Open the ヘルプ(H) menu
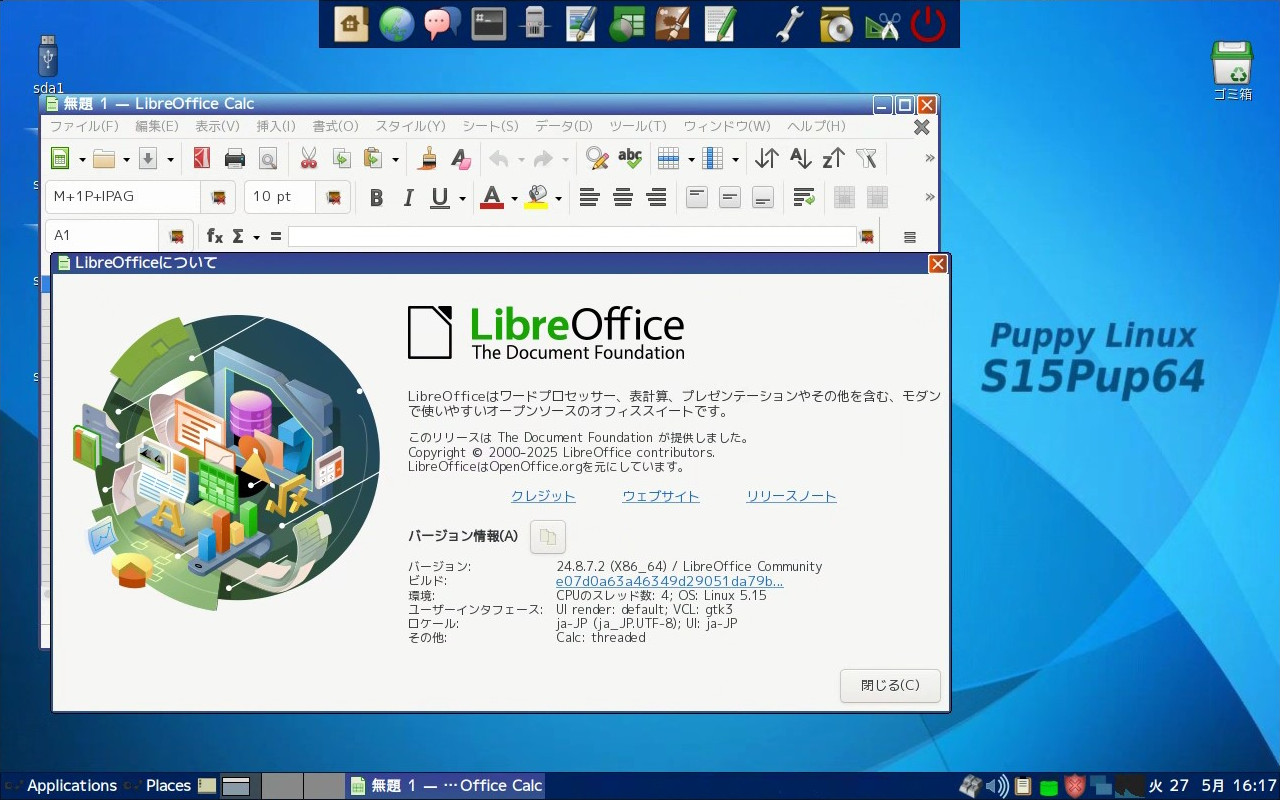The height and width of the screenshot is (800, 1280). pos(816,126)
